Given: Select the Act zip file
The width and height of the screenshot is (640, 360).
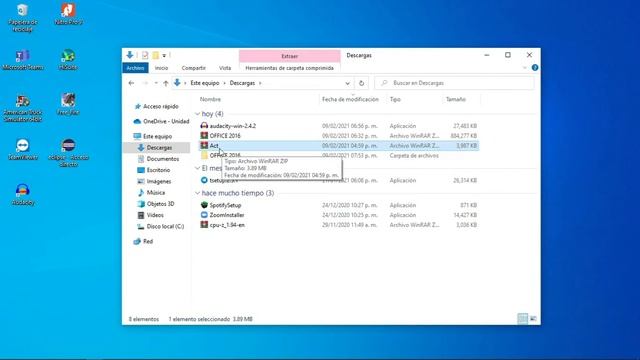Looking at the screenshot, I should click(338, 145).
